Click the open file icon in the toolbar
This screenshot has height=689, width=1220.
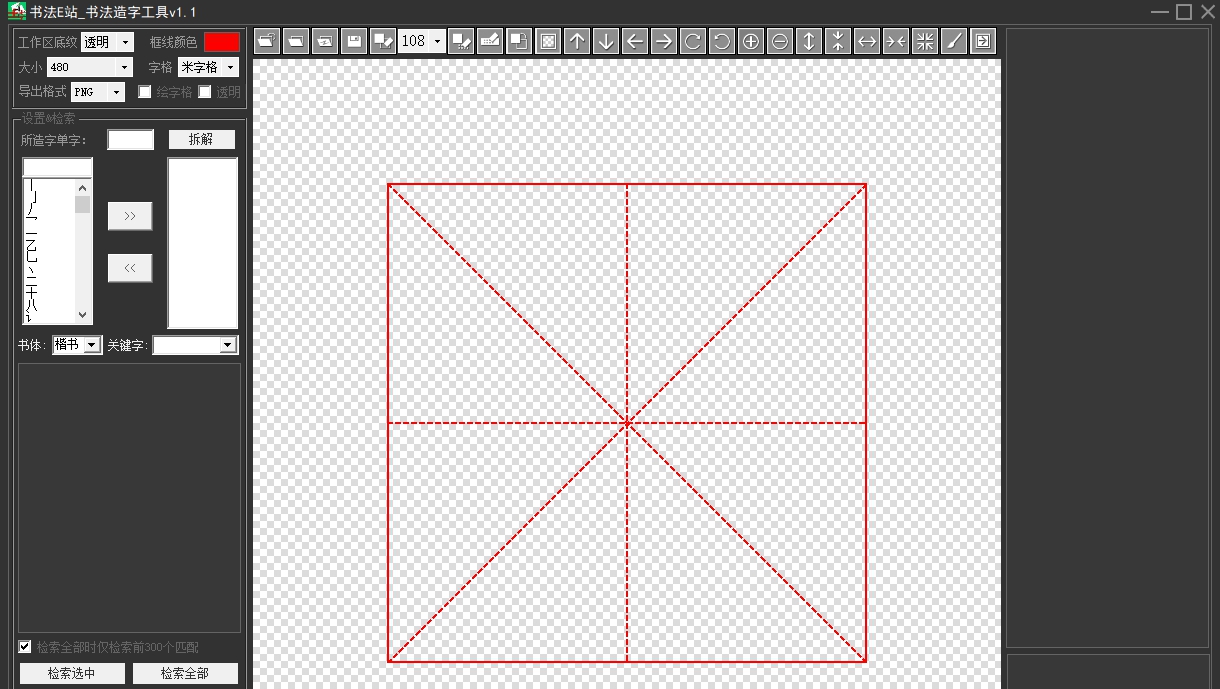(x=267, y=41)
